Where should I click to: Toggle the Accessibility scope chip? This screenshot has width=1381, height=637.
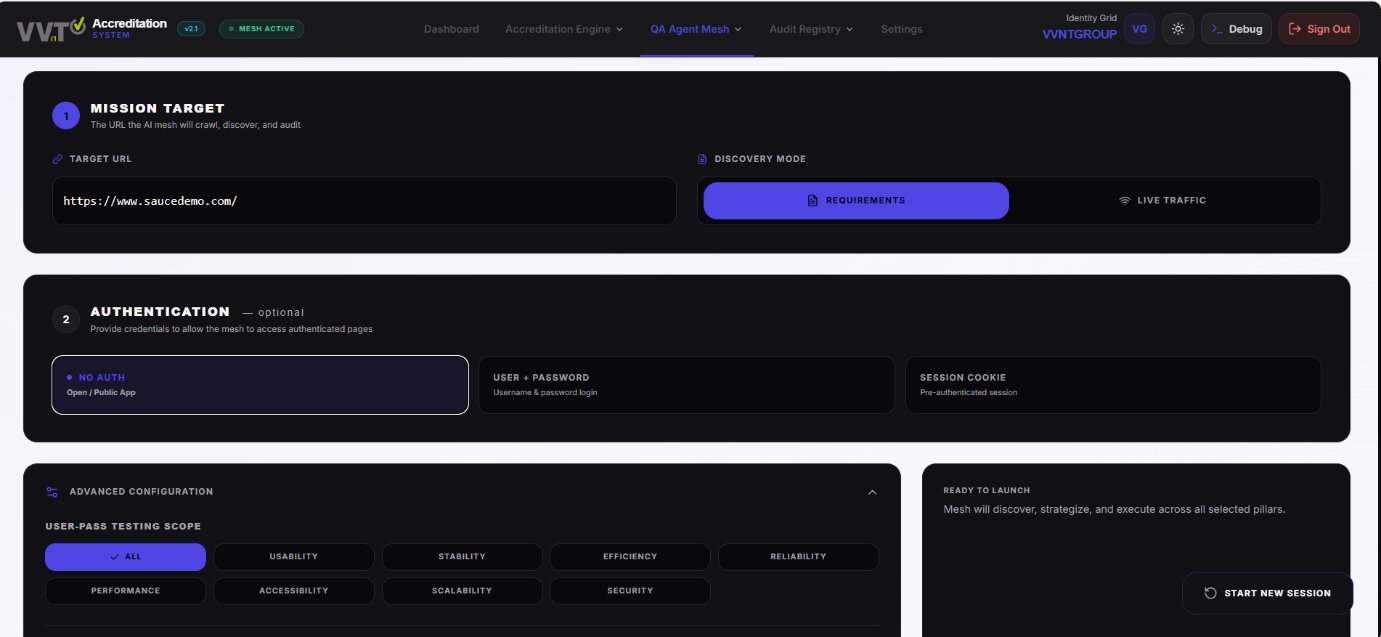pyautogui.click(x=294, y=591)
